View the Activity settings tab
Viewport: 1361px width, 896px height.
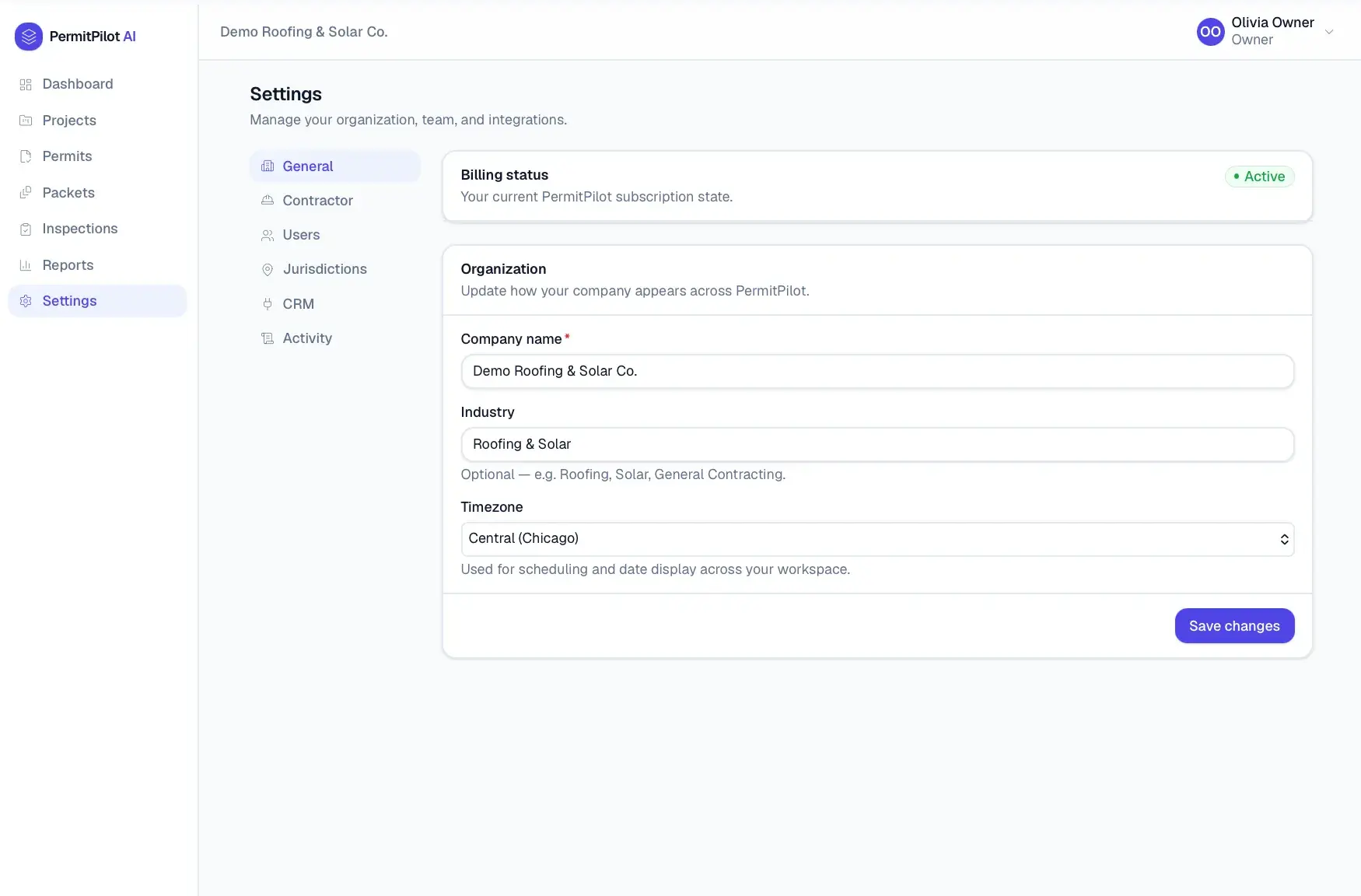tap(335, 338)
